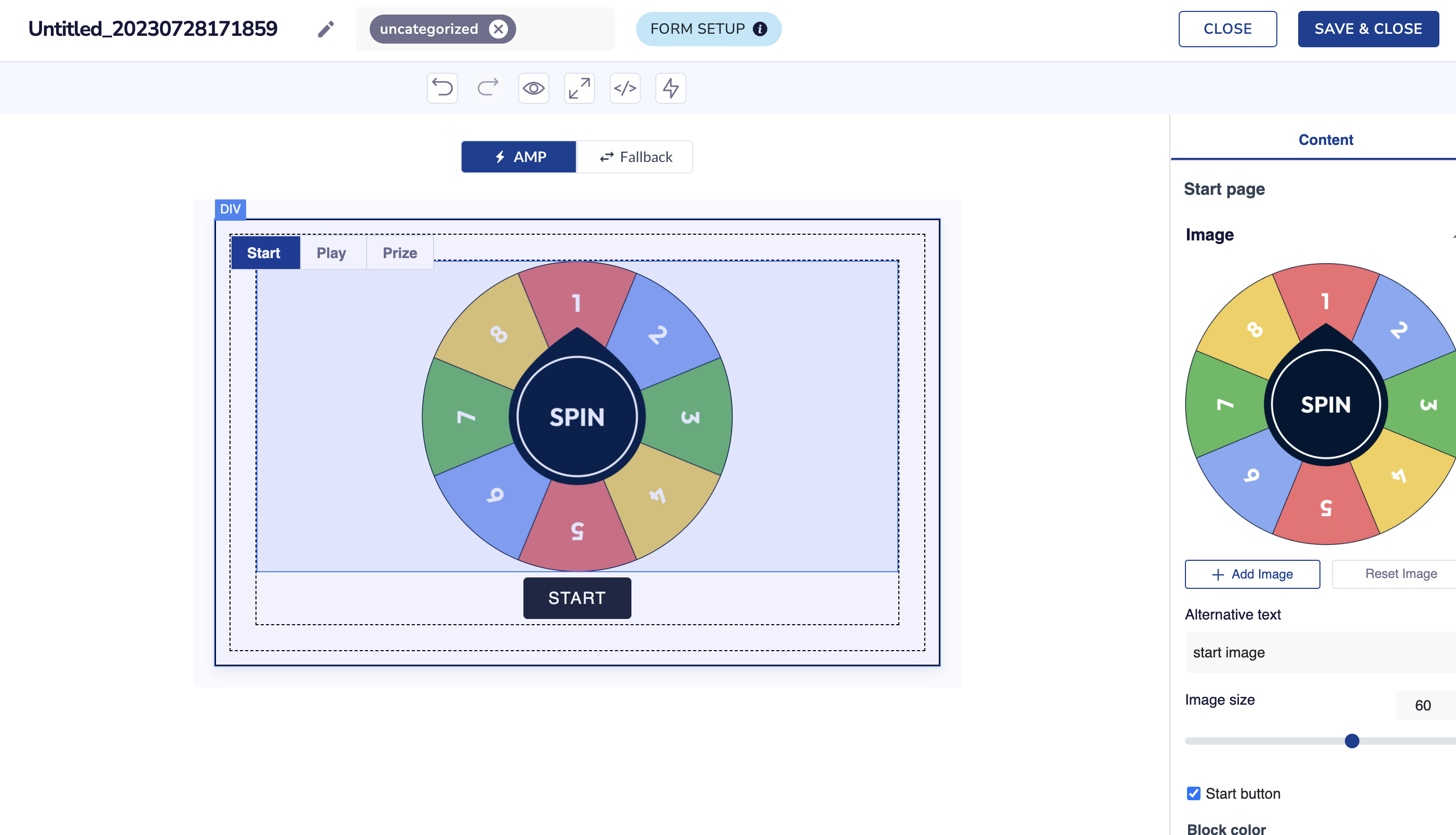Screen dimensions: 1456x835
Task: Open preview with the eye icon
Action: coord(533,88)
